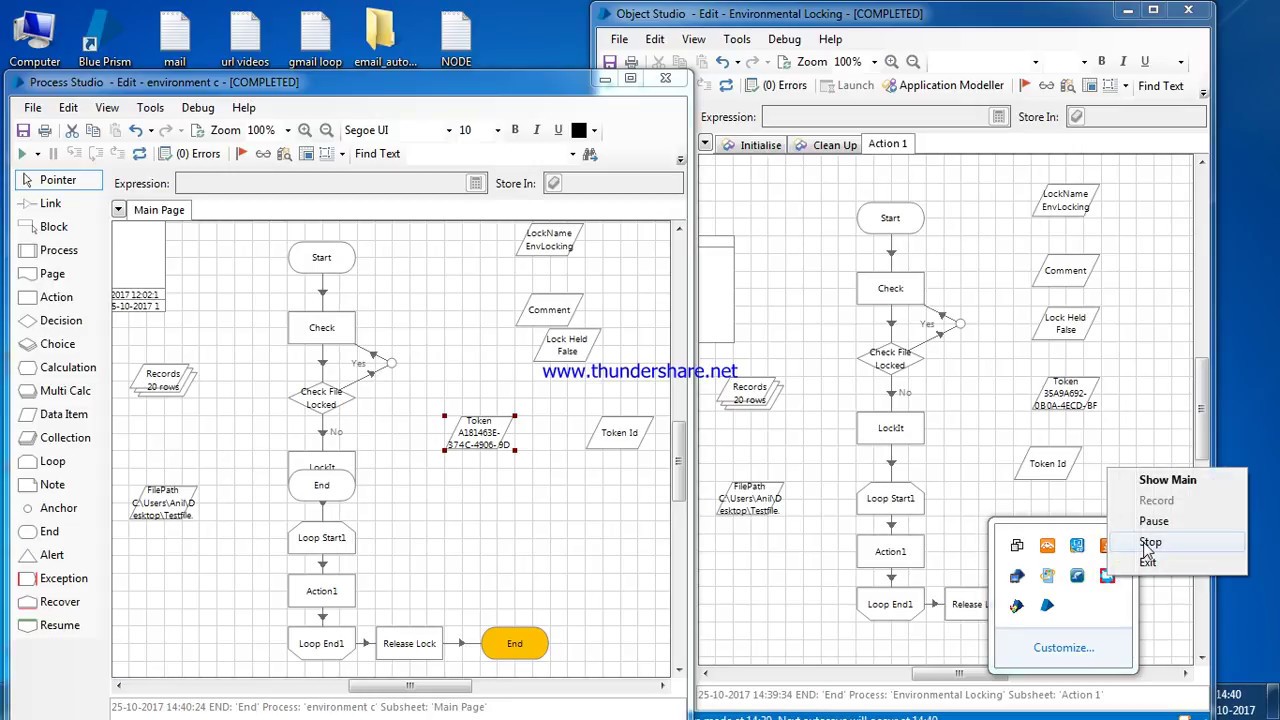Save the process in Process Studio toolbar
1280x720 pixels.
23,130
